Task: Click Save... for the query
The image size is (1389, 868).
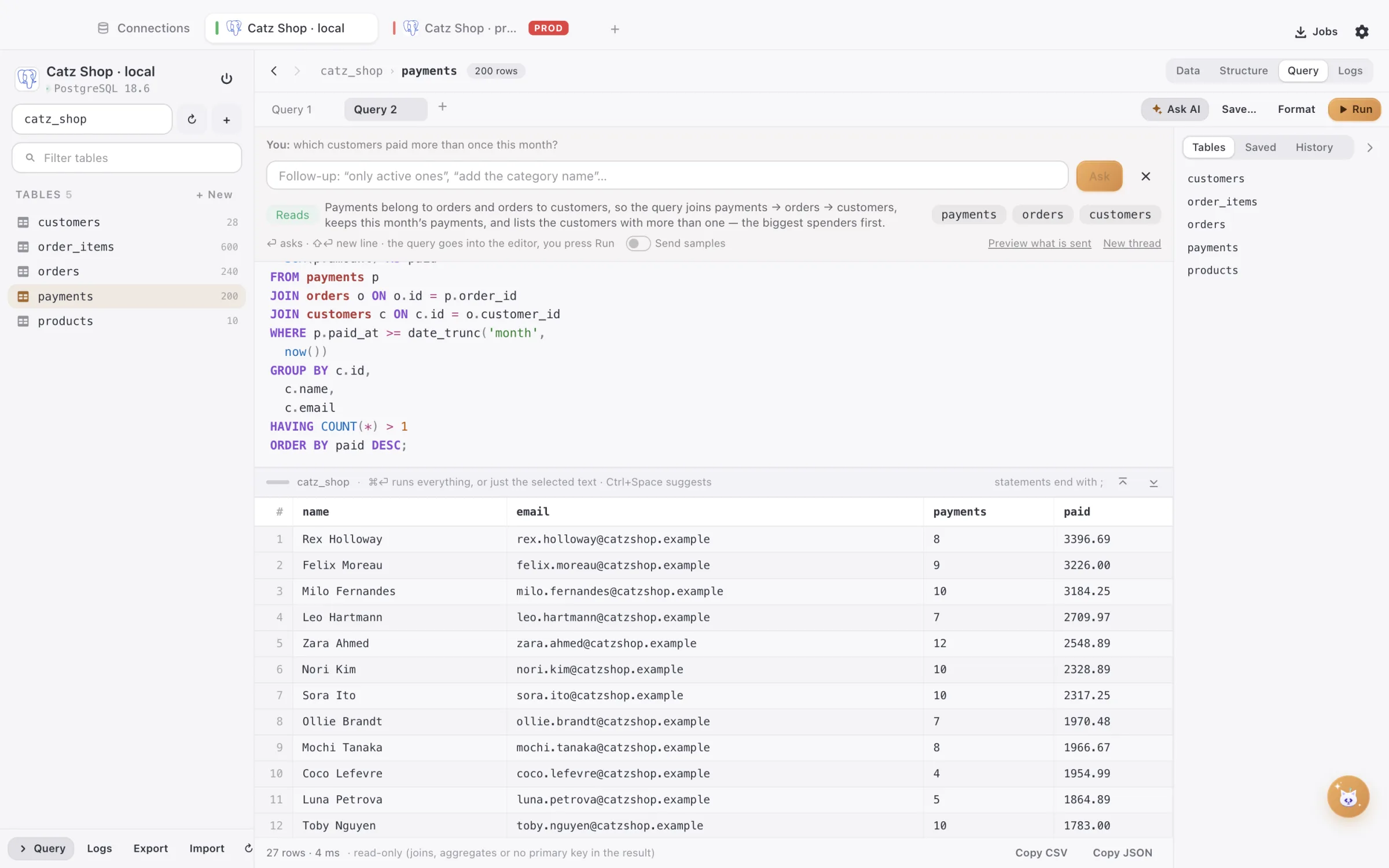Action: pyautogui.click(x=1239, y=109)
